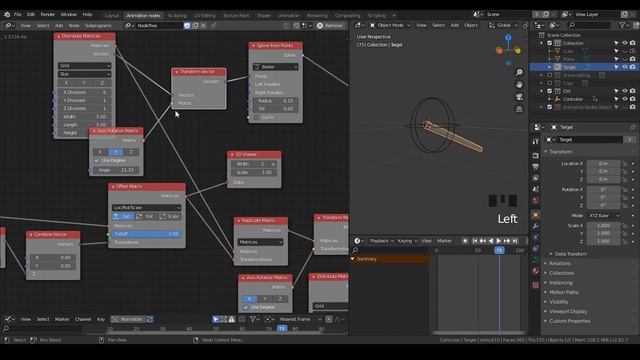Open the Render properties tab
The height and width of the screenshot is (360, 640).
536,156
